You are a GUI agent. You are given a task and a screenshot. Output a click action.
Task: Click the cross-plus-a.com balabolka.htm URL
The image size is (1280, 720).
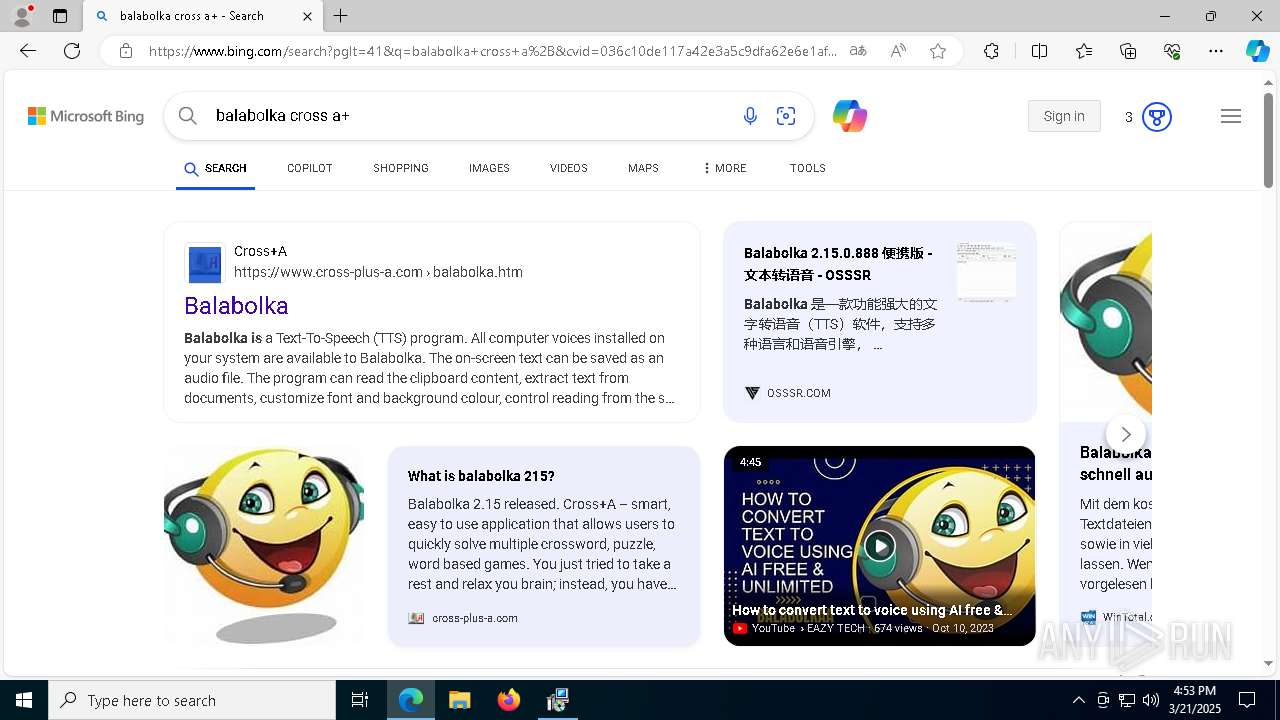[x=378, y=272]
